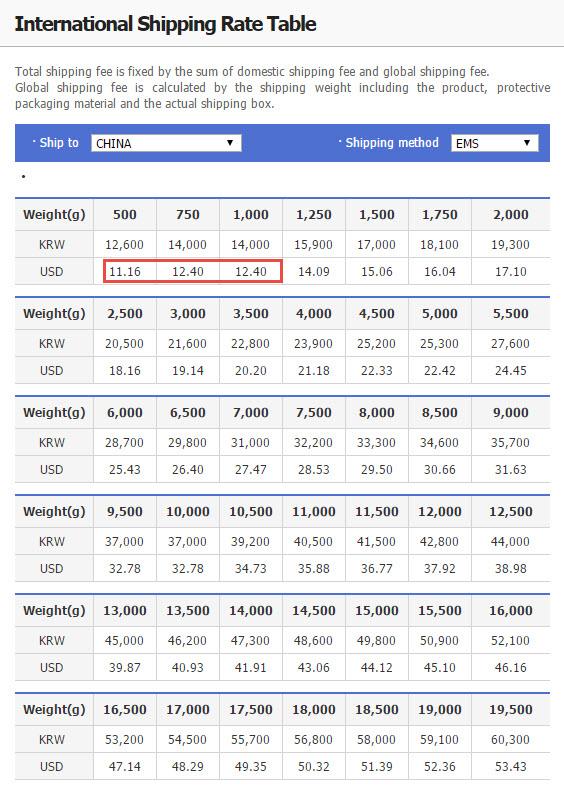
Task: Click the 2,500 weight column header
Action: 125,313
